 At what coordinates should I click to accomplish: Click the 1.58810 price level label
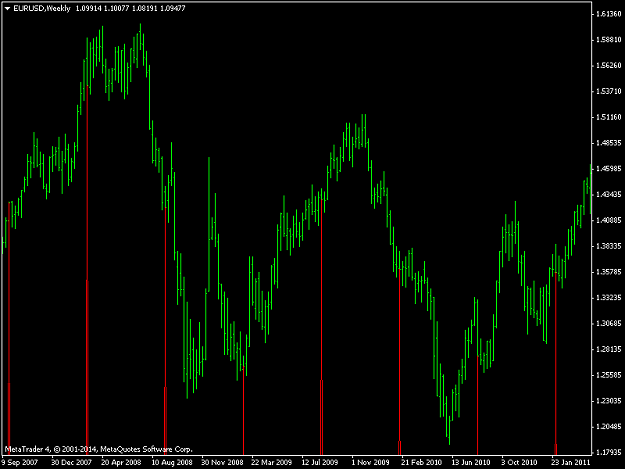click(609, 40)
